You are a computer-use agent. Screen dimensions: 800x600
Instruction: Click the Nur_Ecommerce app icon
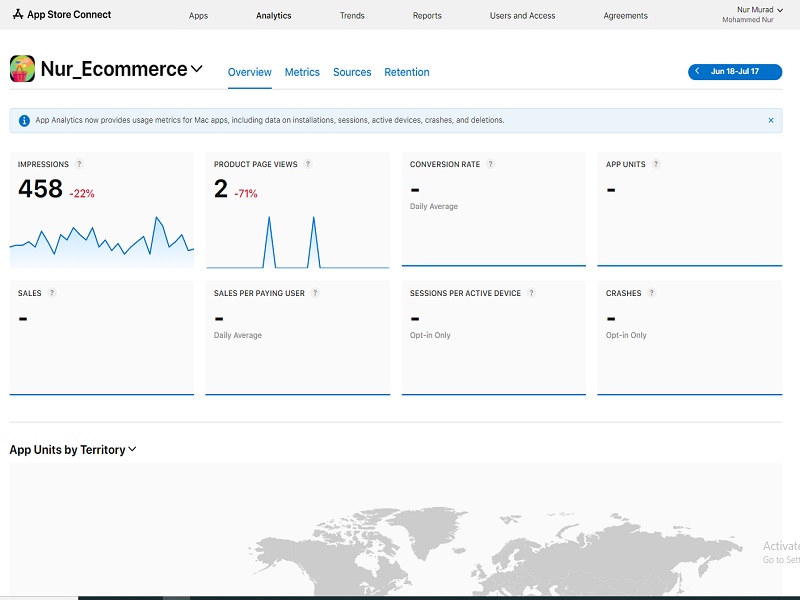23,69
